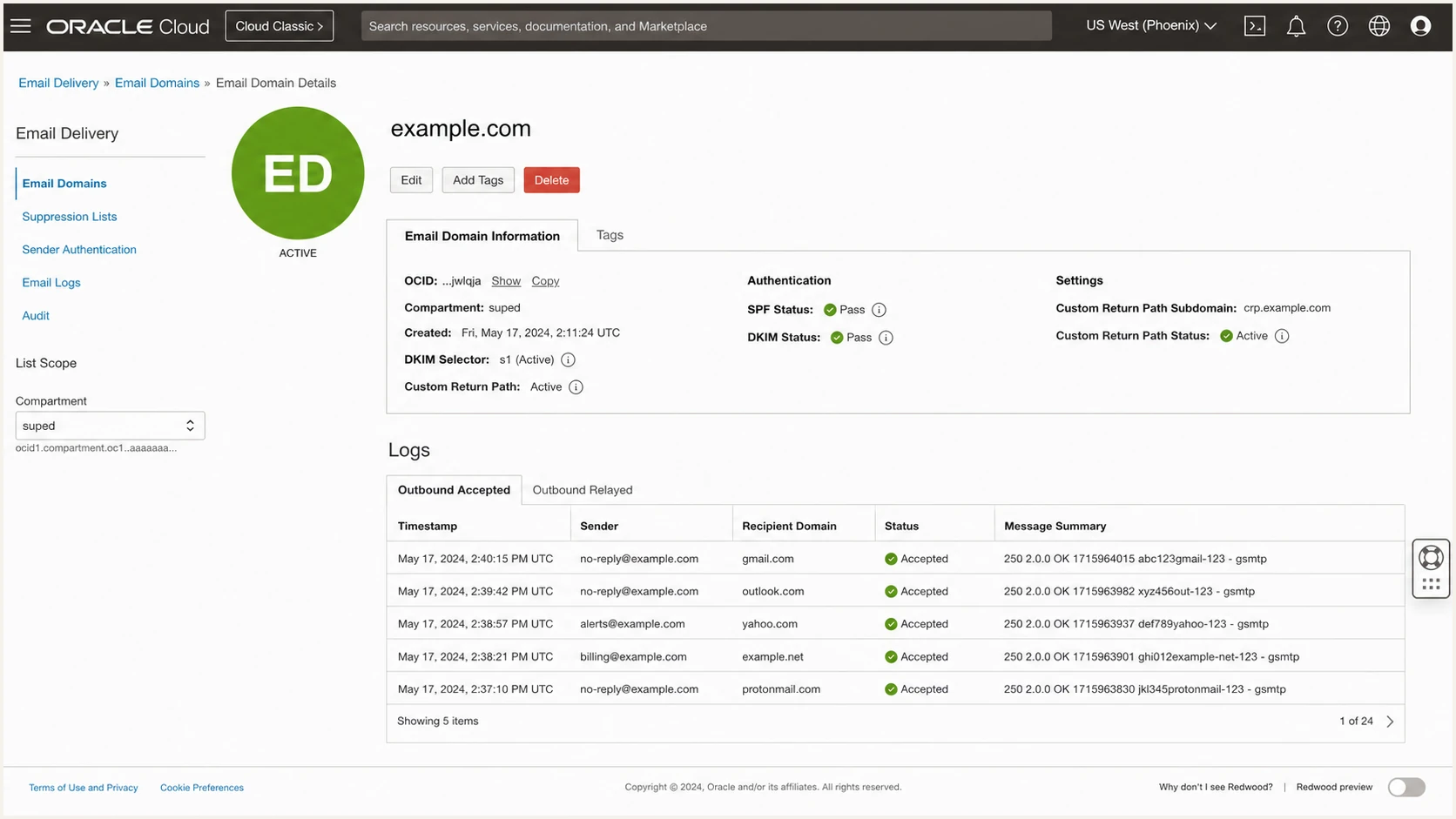This screenshot has width=1456, height=819.
Task: Open the support lifebuoy help widget
Action: point(1431,557)
